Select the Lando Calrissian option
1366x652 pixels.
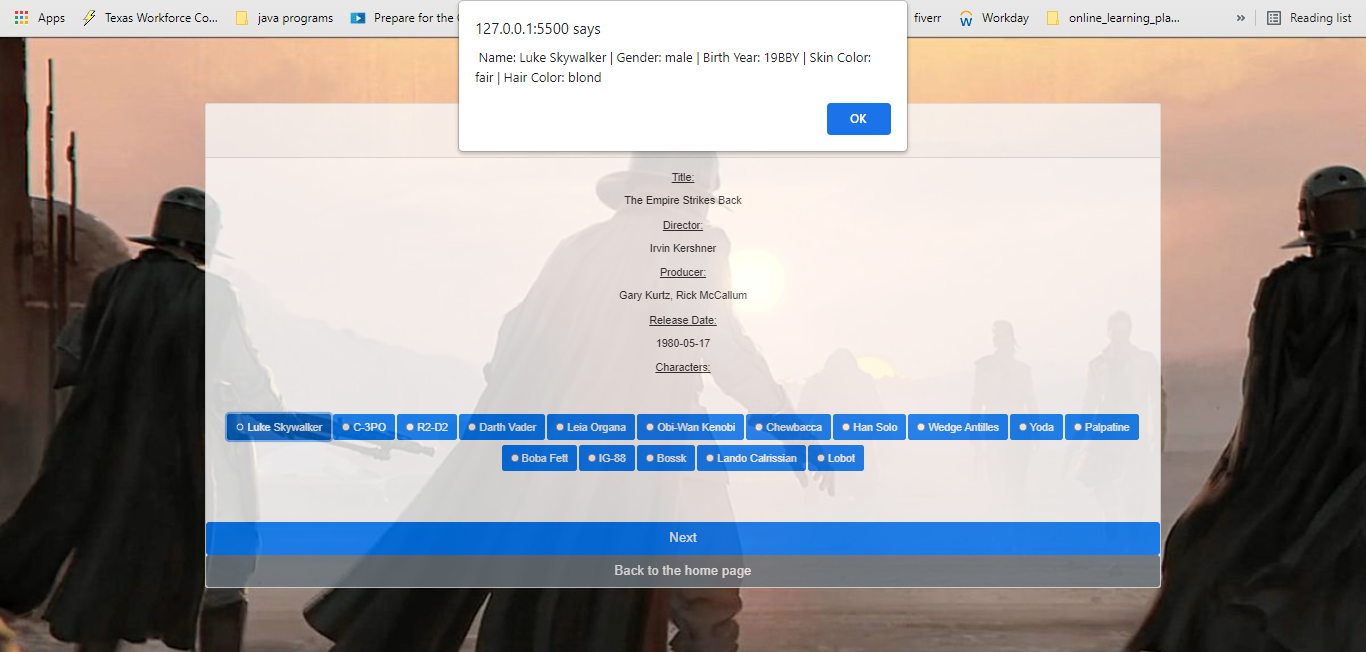[x=751, y=458]
